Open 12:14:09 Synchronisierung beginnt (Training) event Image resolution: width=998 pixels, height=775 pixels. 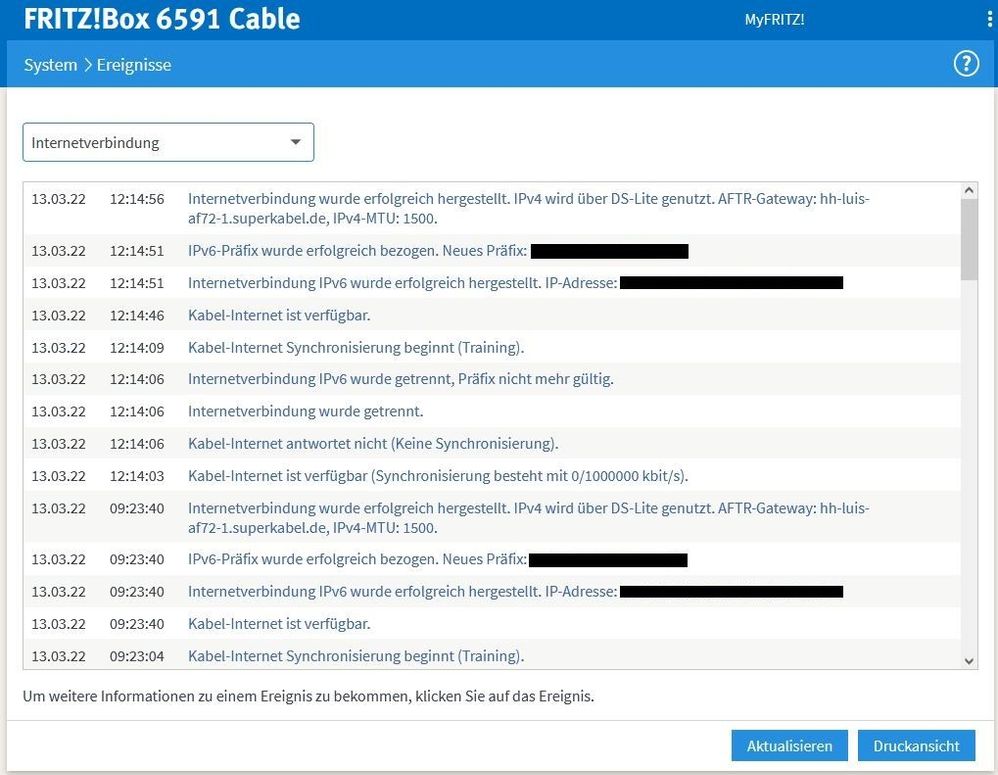[x=492, y=347]
